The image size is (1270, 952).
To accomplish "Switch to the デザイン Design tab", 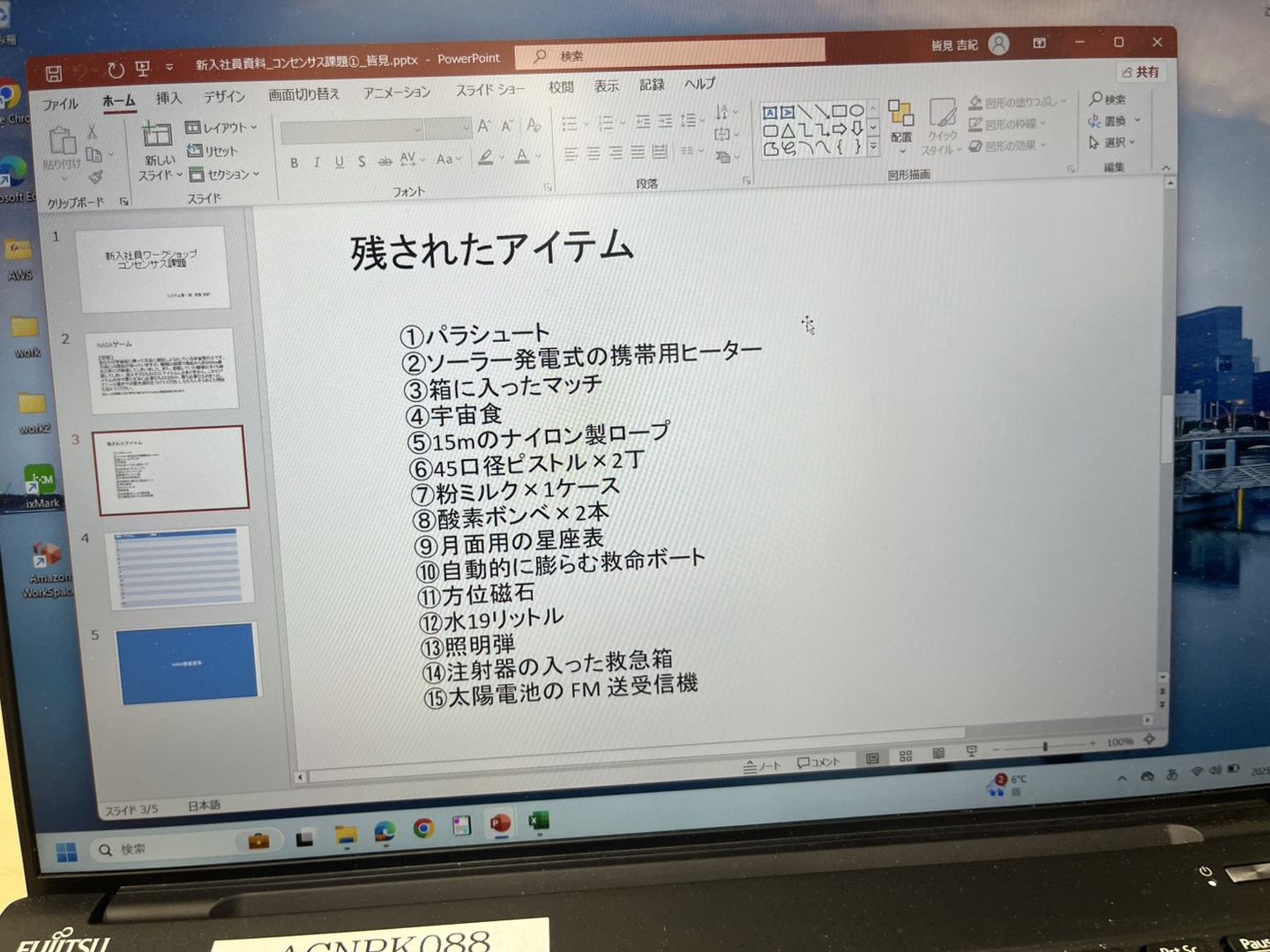I will click(224, 96).
